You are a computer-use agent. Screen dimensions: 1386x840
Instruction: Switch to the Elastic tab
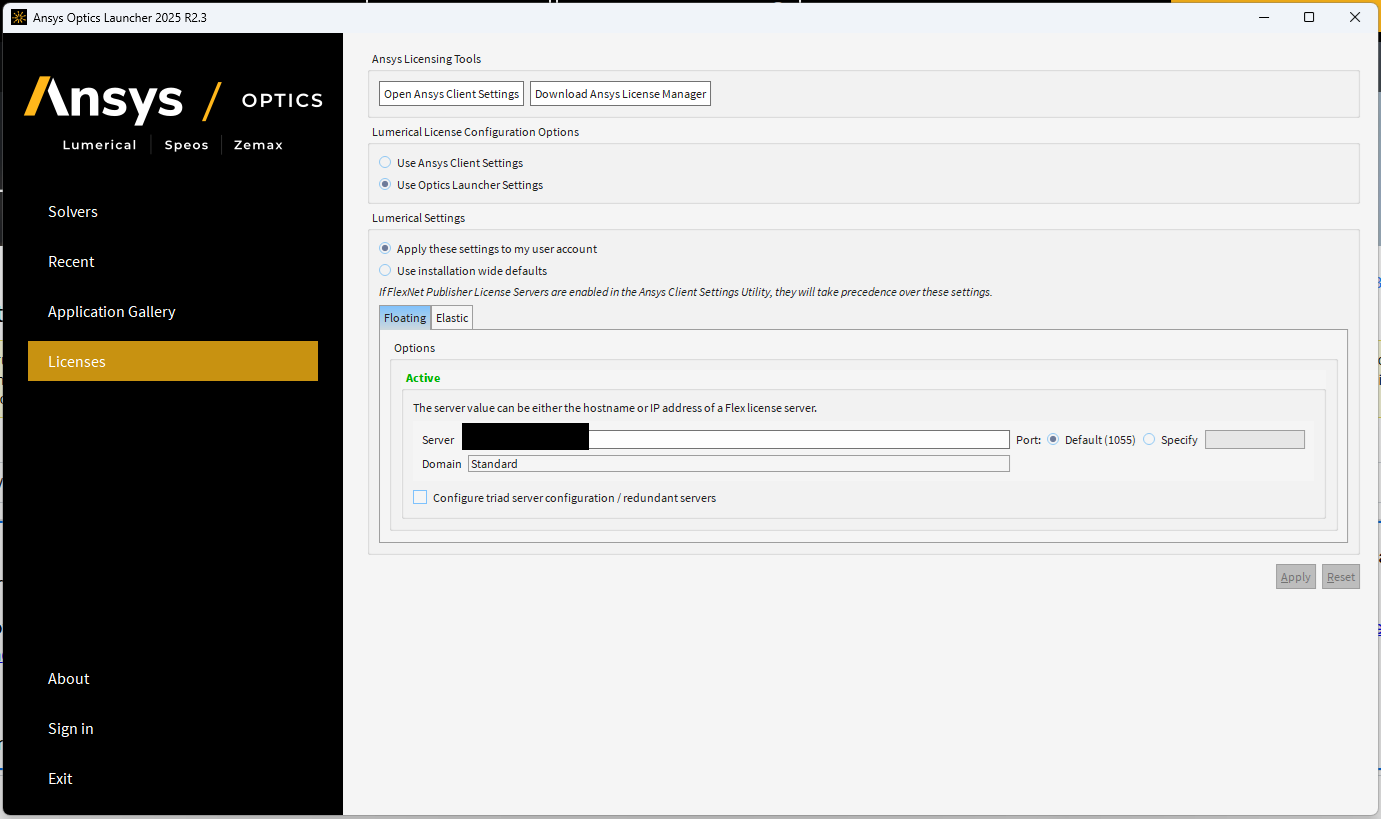(x=452, y=318)
